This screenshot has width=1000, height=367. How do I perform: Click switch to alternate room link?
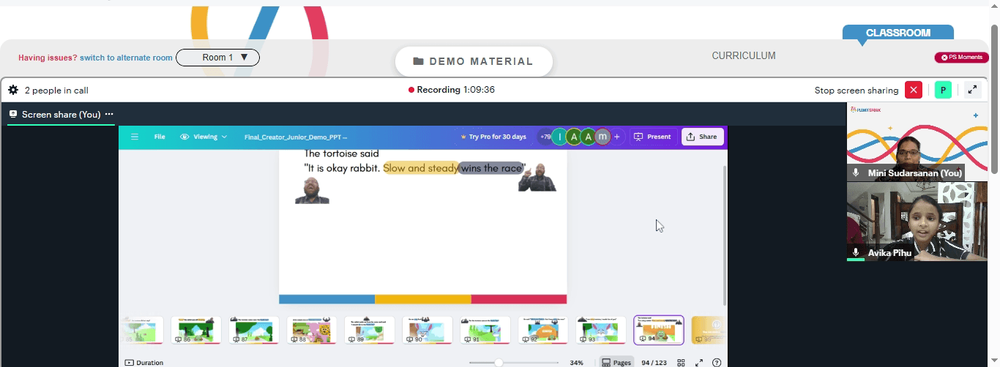tap(126, 57)
